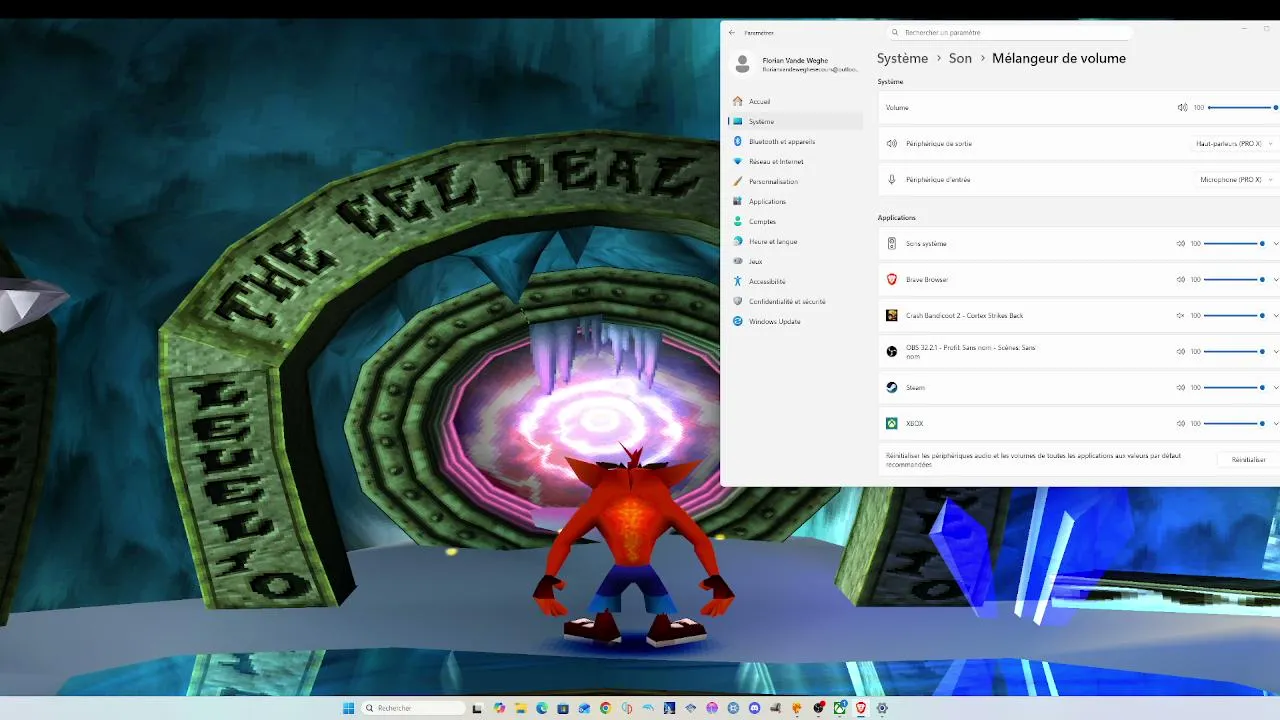This screenshot has width=1280, height=720.
Task: Mute Steam in the volume mixer
Action: coord(1181,387)
